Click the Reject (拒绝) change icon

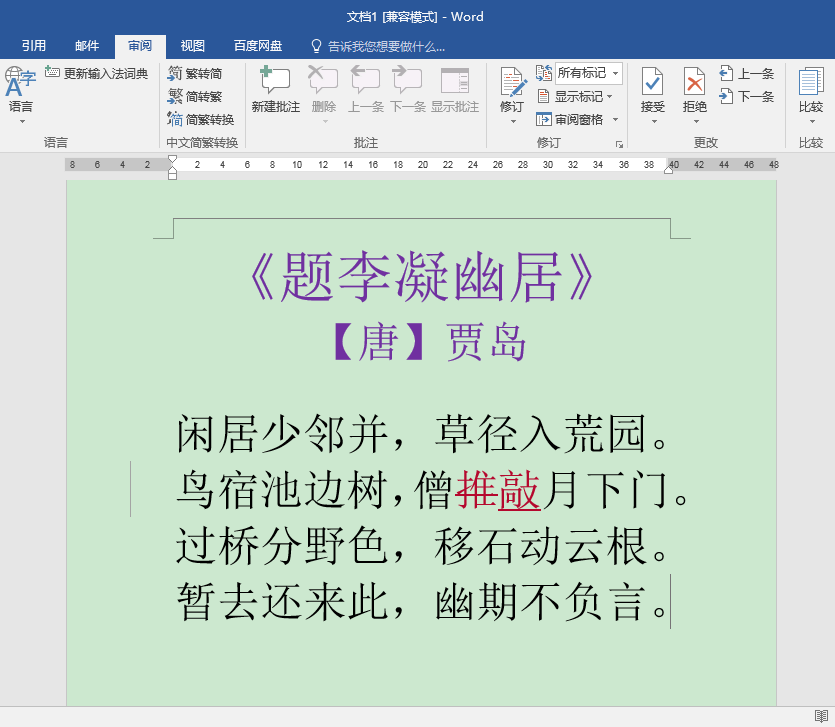click(694, 81)
